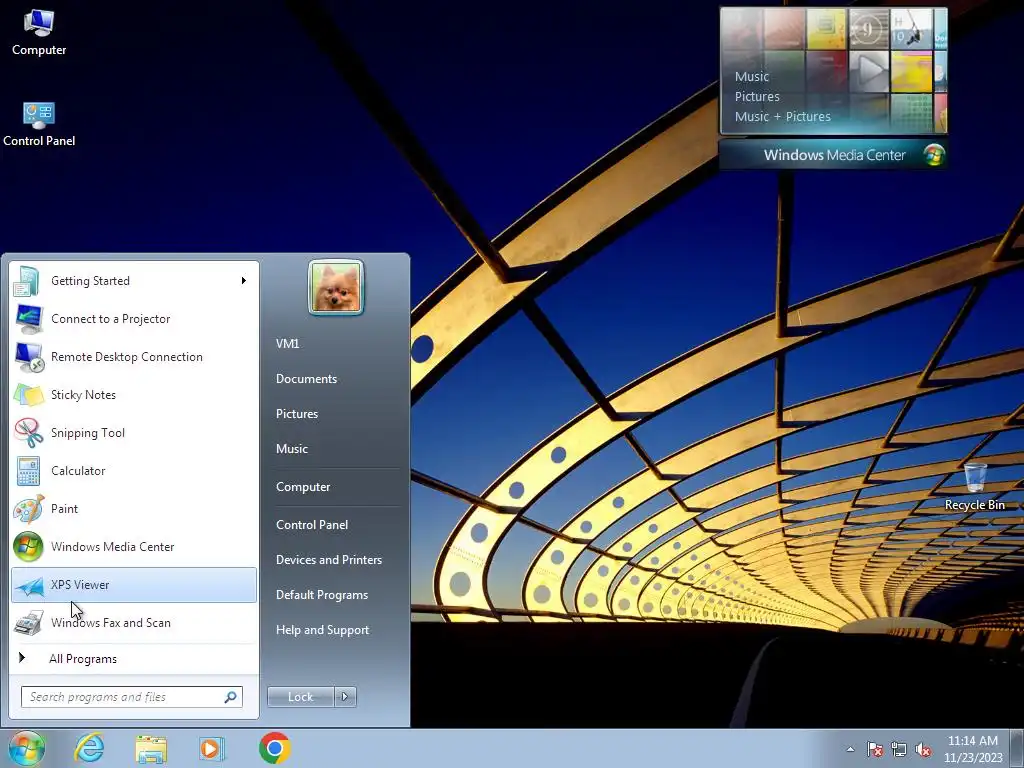Viewport: 1024px width, 768px height.
Task: Click the network tray icon
Action: 899,749
